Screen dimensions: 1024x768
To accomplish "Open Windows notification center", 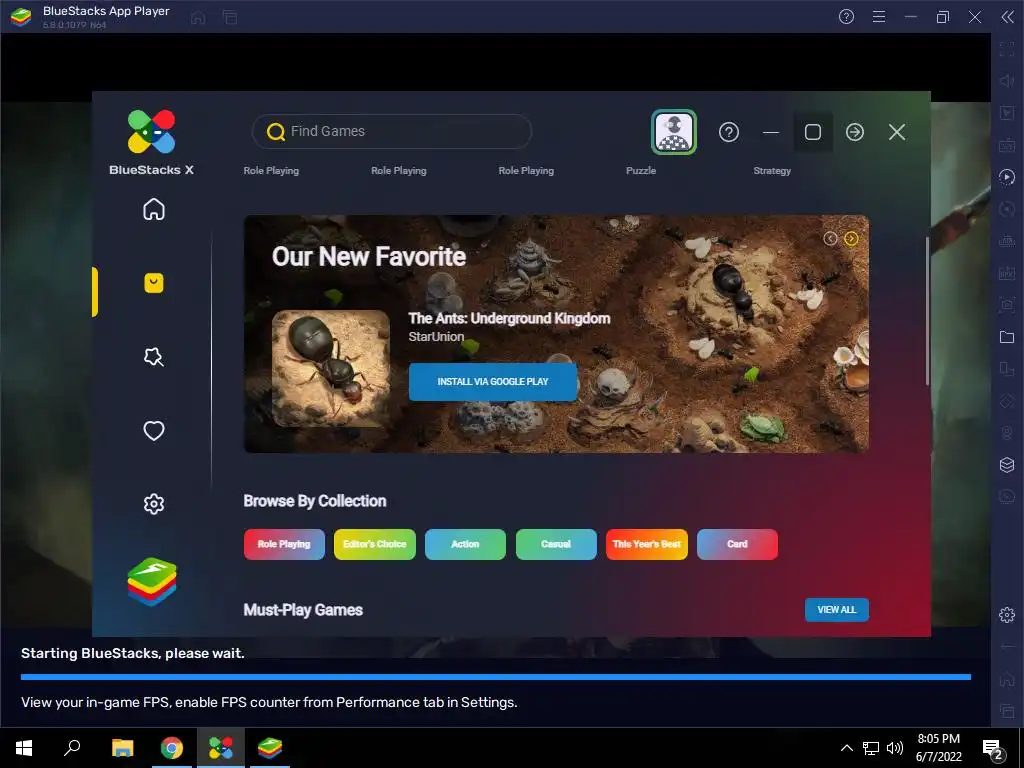I will 993,748.
